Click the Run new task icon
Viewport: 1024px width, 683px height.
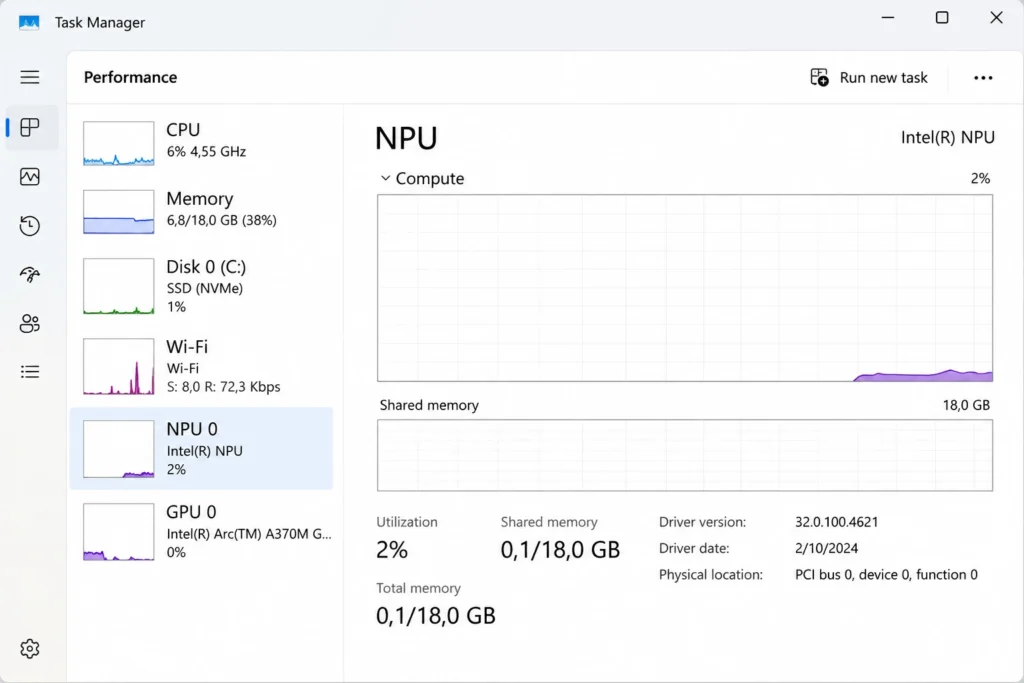(819, 77)
